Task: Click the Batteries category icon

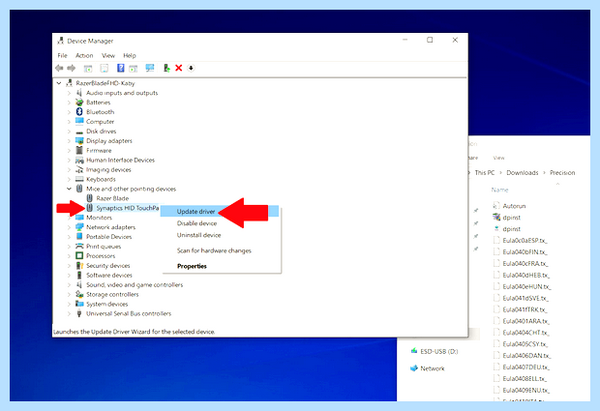Action: click(79, 102)
